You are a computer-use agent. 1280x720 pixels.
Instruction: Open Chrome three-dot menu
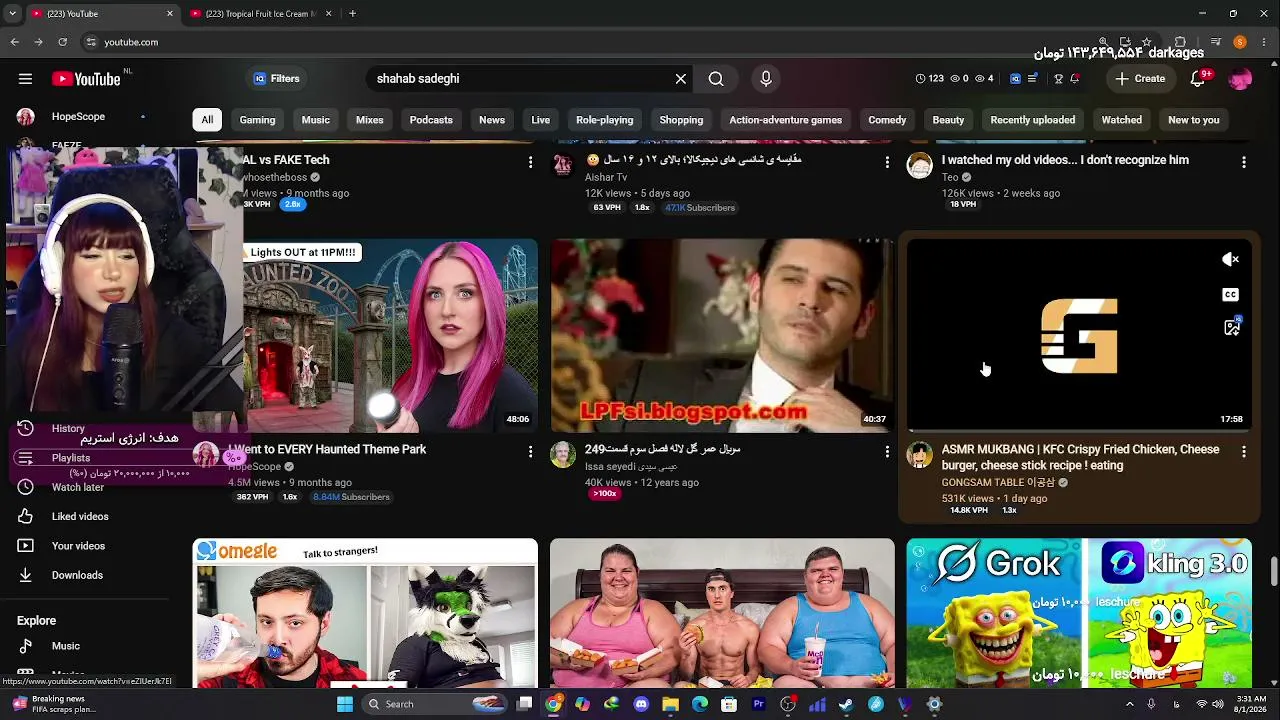tap(1263, 42)
